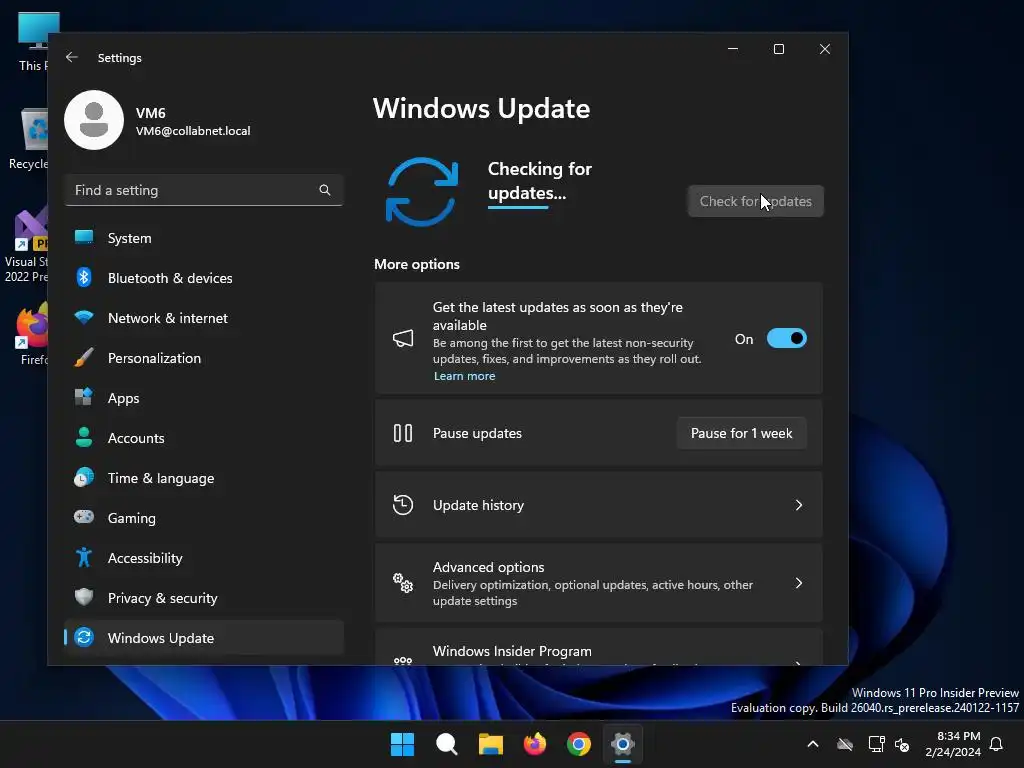The height and width of the screenshot is (768, 1024).
Task: Click the Check for updates button
Action: click(756, 201)
